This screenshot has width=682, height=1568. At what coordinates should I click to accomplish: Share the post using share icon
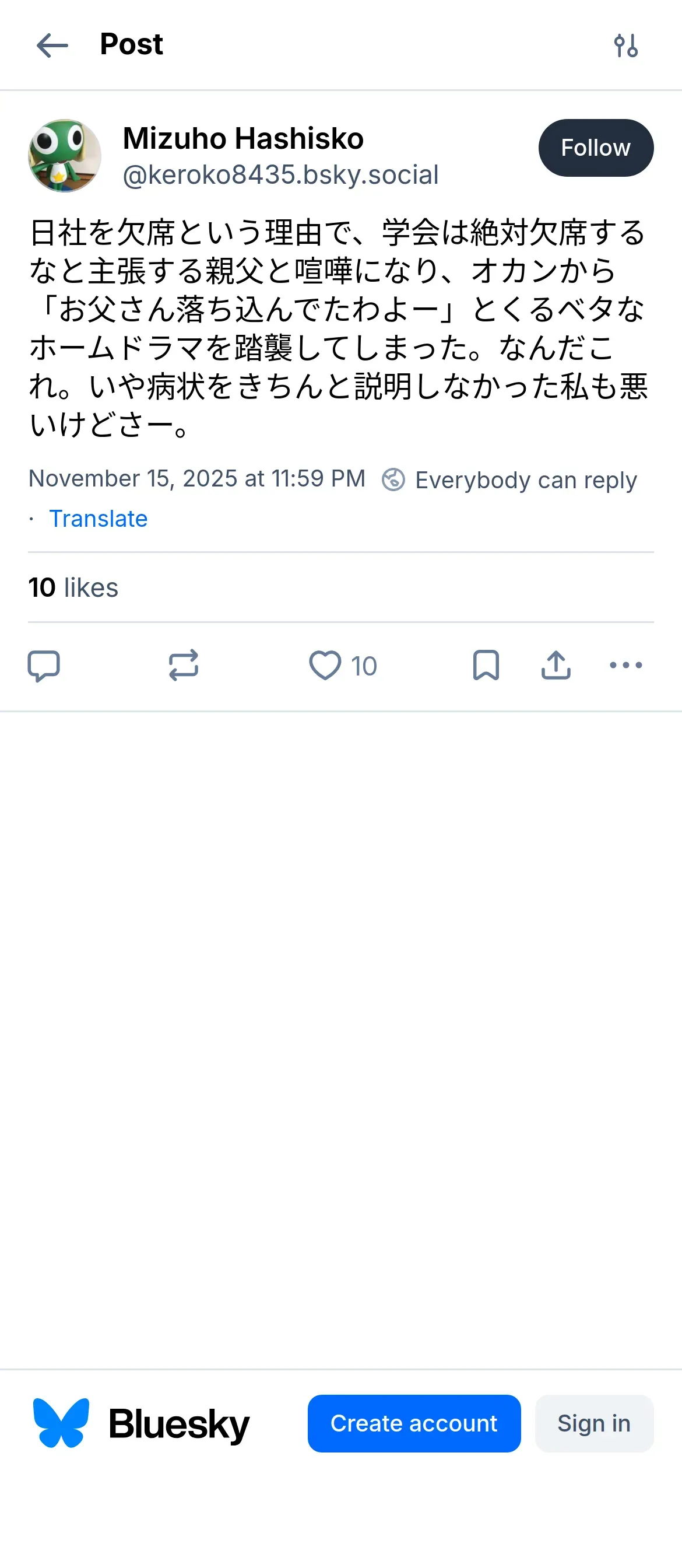[x=556, y=666]
